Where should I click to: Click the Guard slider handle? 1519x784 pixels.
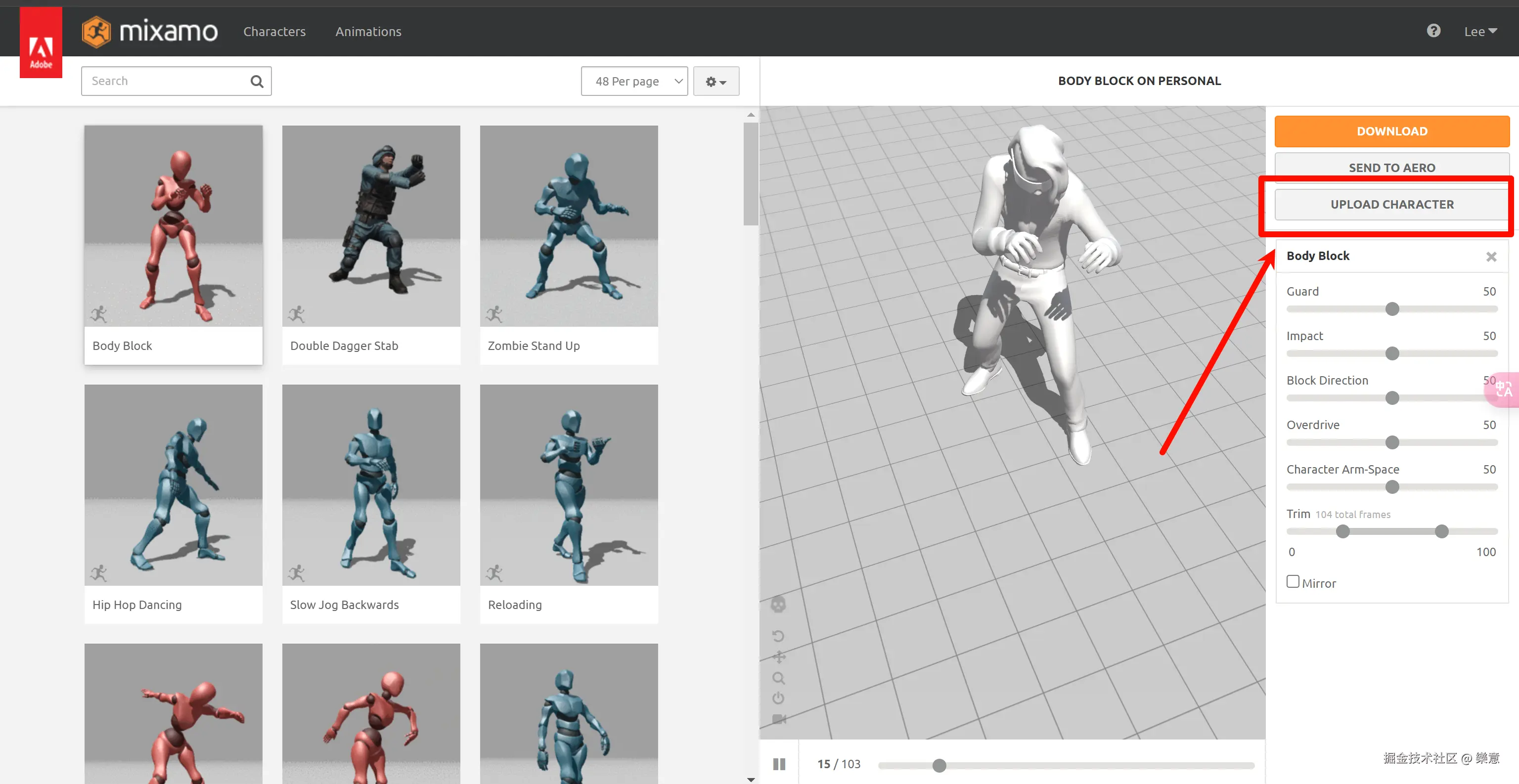tap(1391, 309)
